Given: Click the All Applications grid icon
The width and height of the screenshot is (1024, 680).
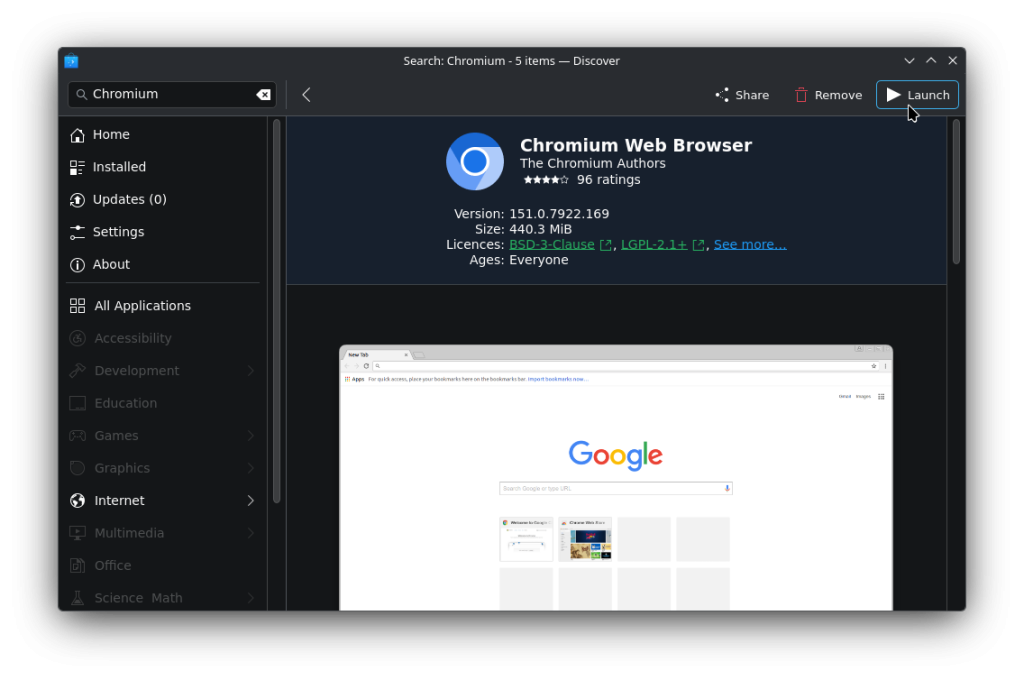Looking at the screenshot, I should coord(77,306).
